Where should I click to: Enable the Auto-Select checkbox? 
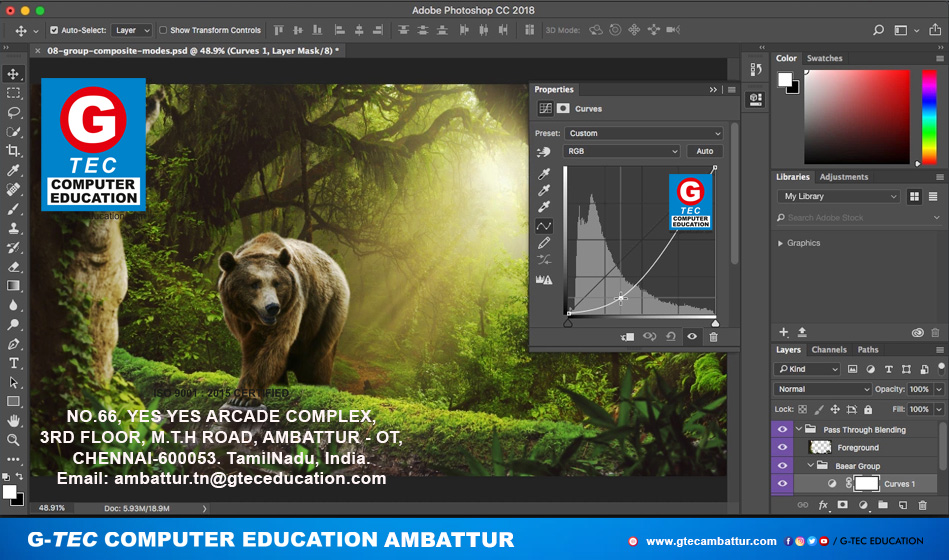click(54, 31)
